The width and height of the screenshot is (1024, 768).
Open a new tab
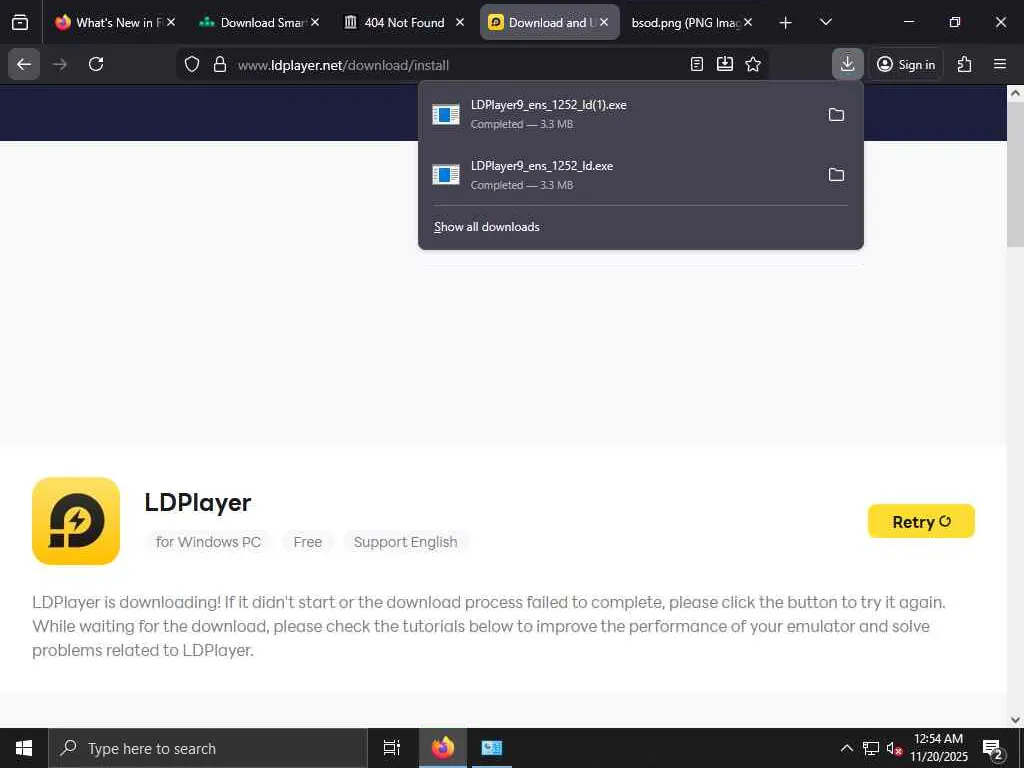pyautogui.click(x=786, y=23)
